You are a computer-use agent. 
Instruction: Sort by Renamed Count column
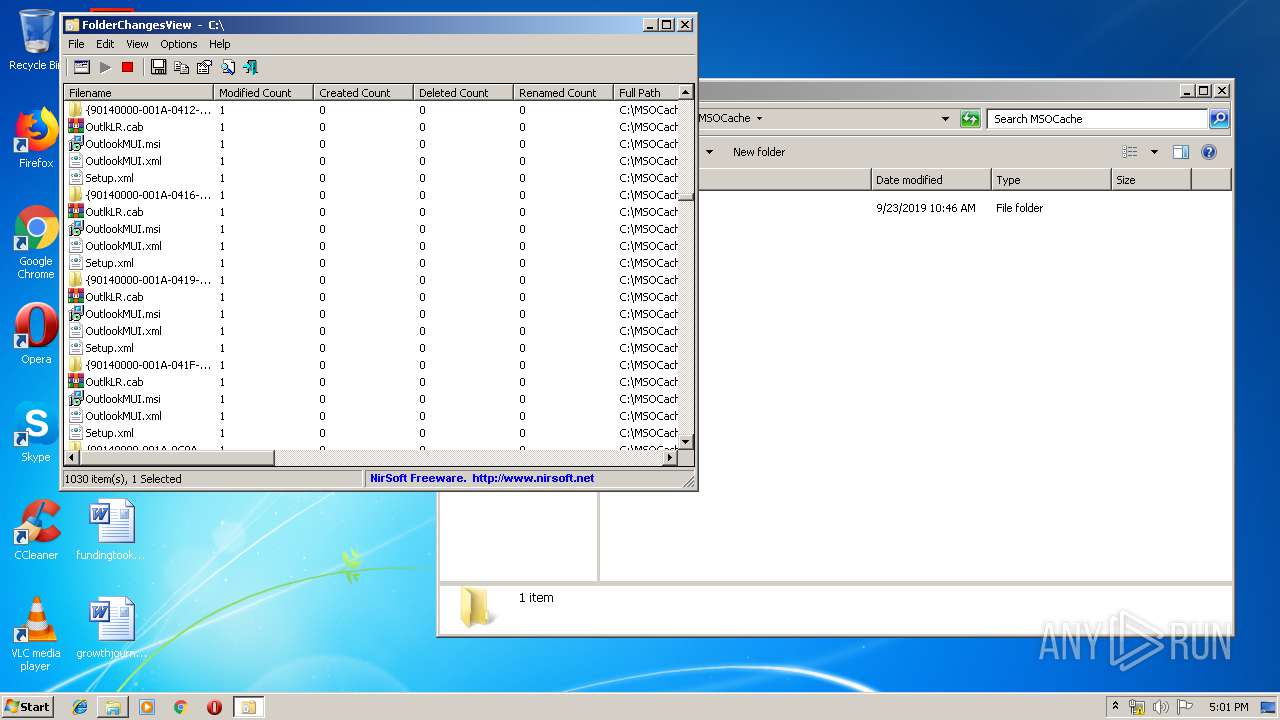tap(564, 92)
